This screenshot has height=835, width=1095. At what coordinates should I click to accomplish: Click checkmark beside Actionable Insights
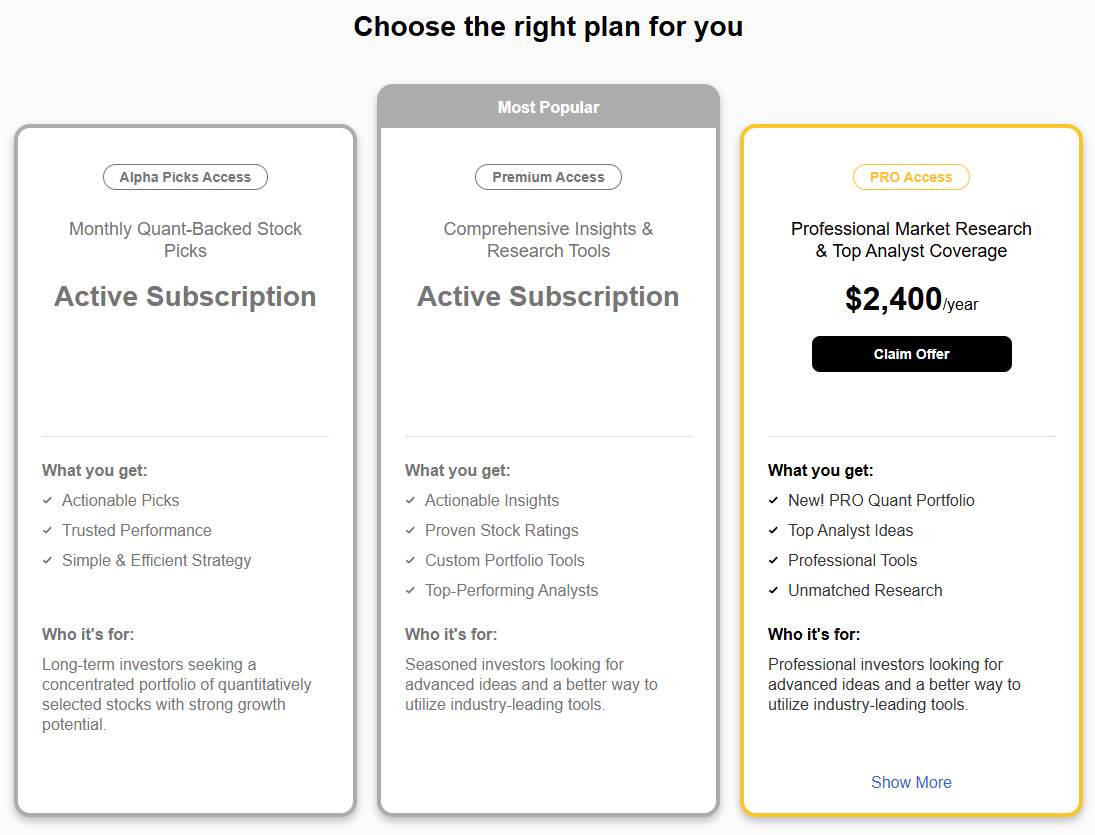click(411, 500)
